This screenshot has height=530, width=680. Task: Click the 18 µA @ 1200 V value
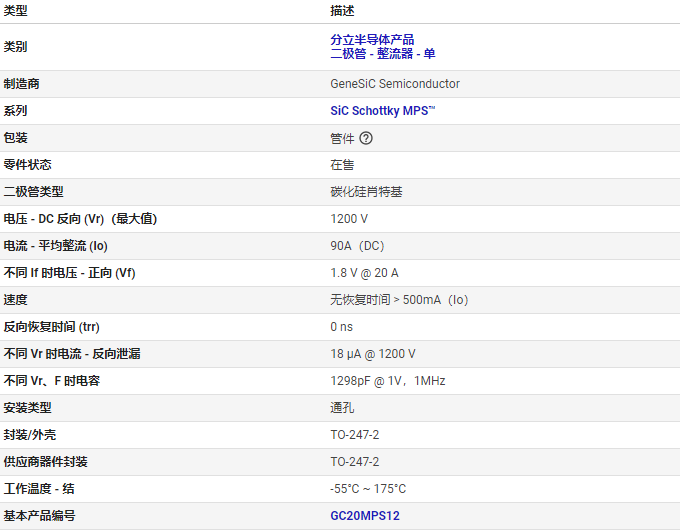click(x=373, y=354)
